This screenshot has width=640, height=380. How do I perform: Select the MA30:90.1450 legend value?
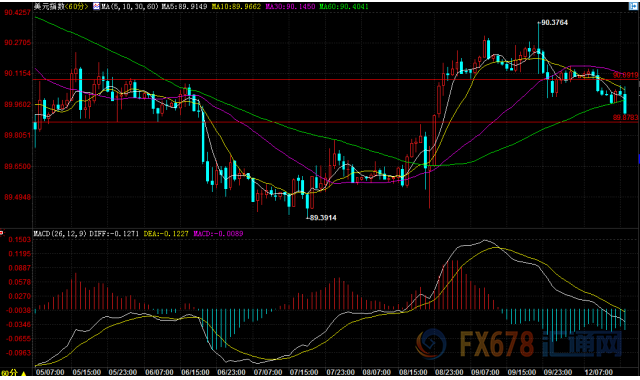coord(290,7)
